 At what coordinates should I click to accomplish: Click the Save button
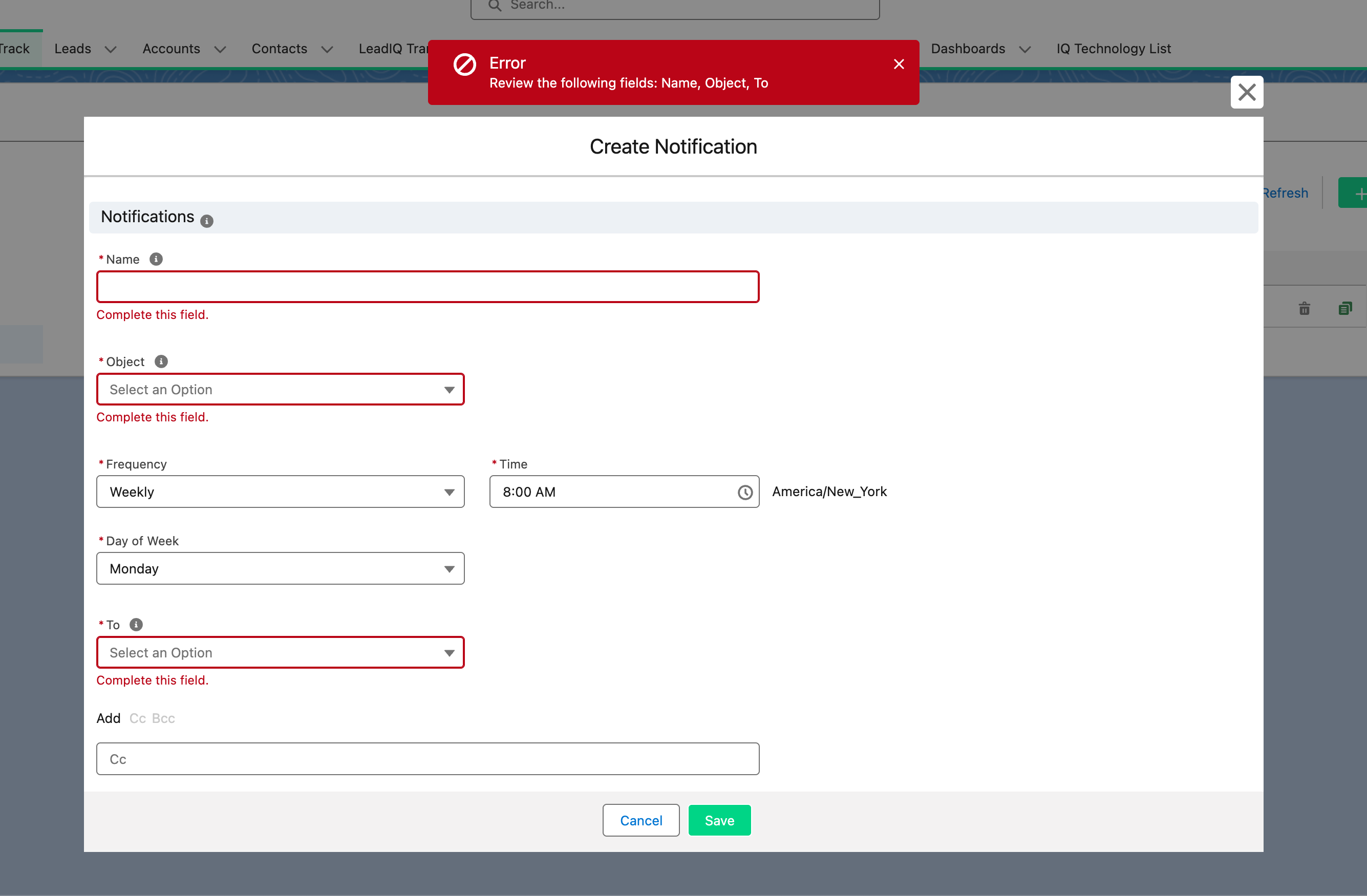719,820
